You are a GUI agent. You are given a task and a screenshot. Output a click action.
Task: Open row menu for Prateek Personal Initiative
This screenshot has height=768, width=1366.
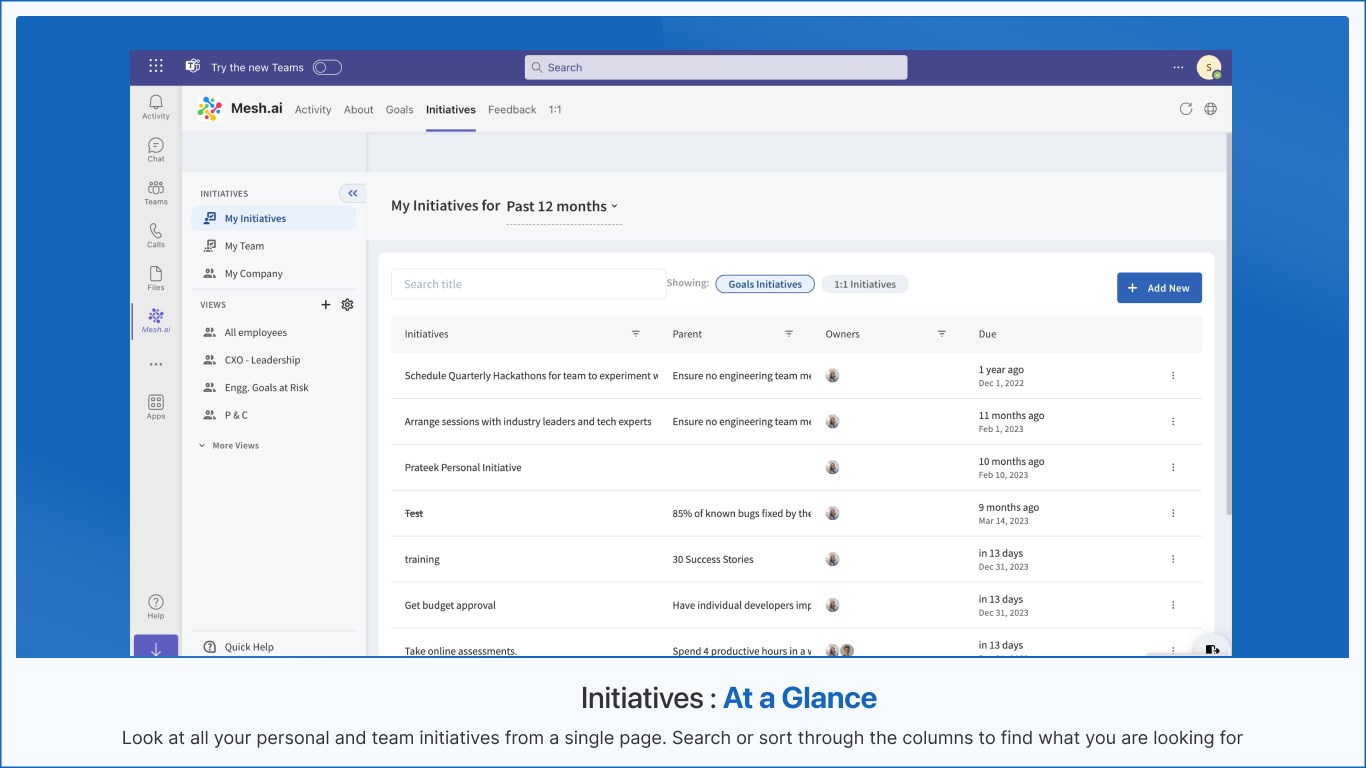click(x=1173, y=468)
